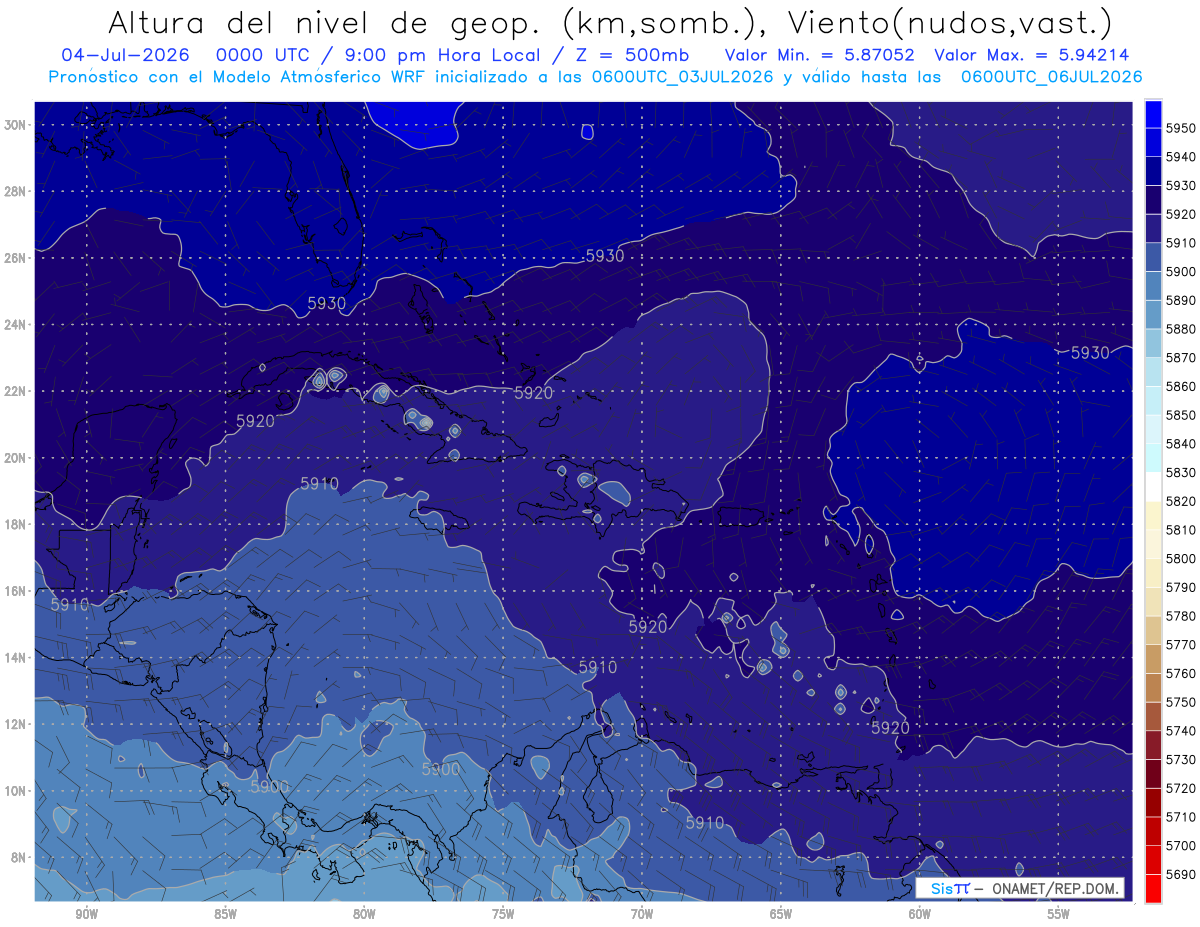Click the 90W longitude label
The height and width of the screenshot is (927, 1200).
point(86,914)
